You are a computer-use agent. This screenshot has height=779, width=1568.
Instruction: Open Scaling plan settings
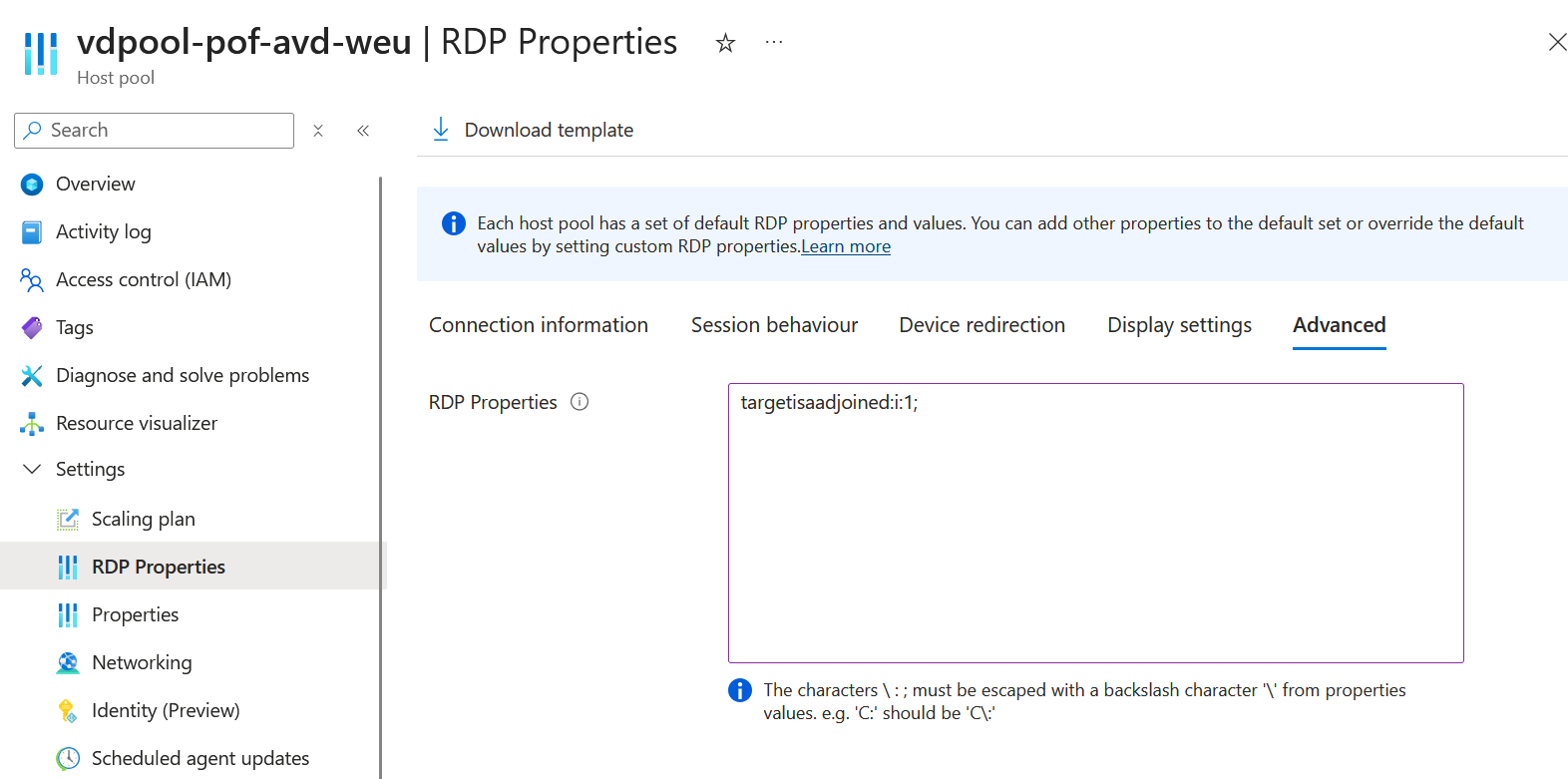pos(143,520)
